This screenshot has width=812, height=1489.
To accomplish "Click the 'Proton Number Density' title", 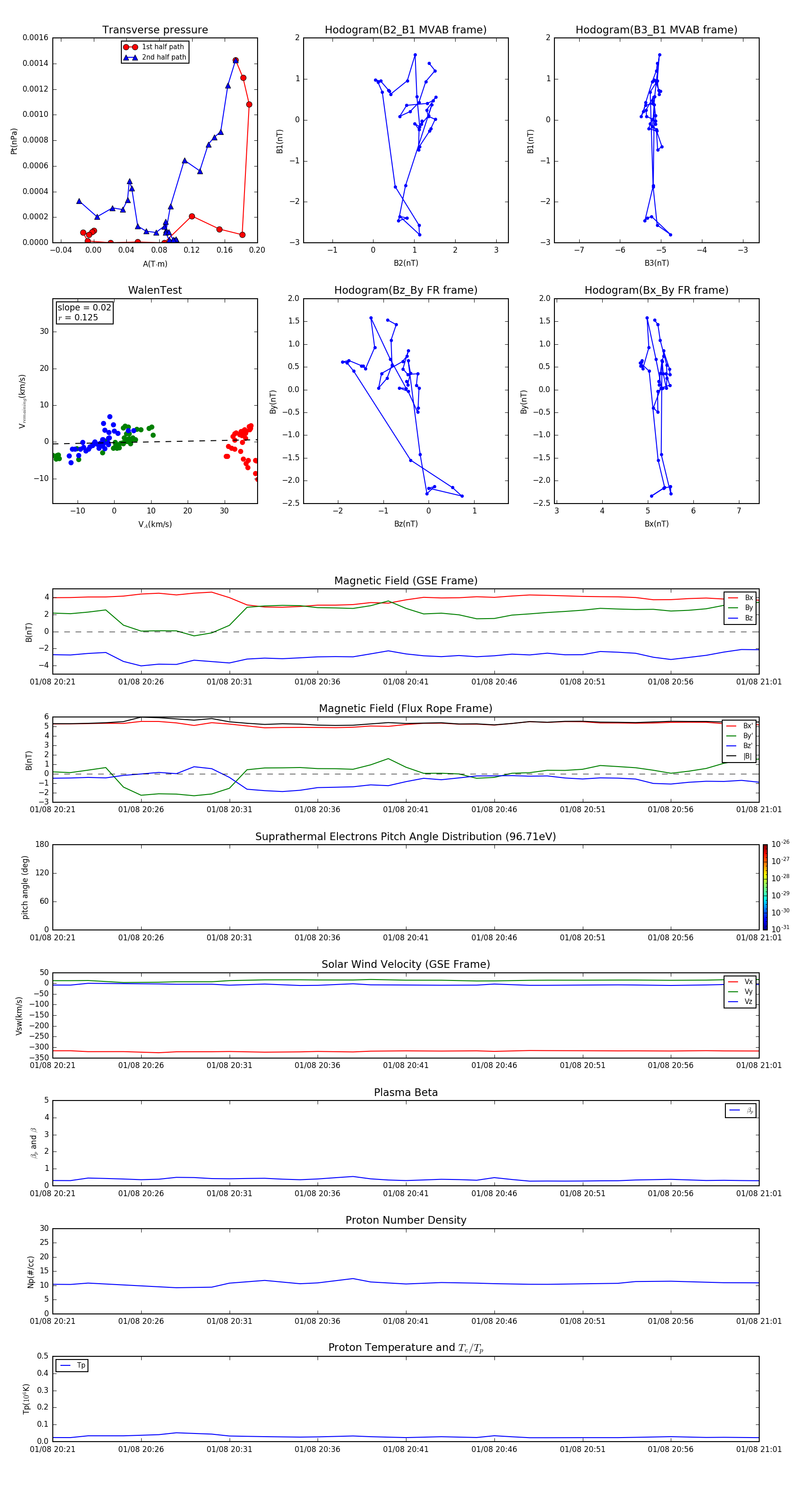I will [x=406, y=1220].
